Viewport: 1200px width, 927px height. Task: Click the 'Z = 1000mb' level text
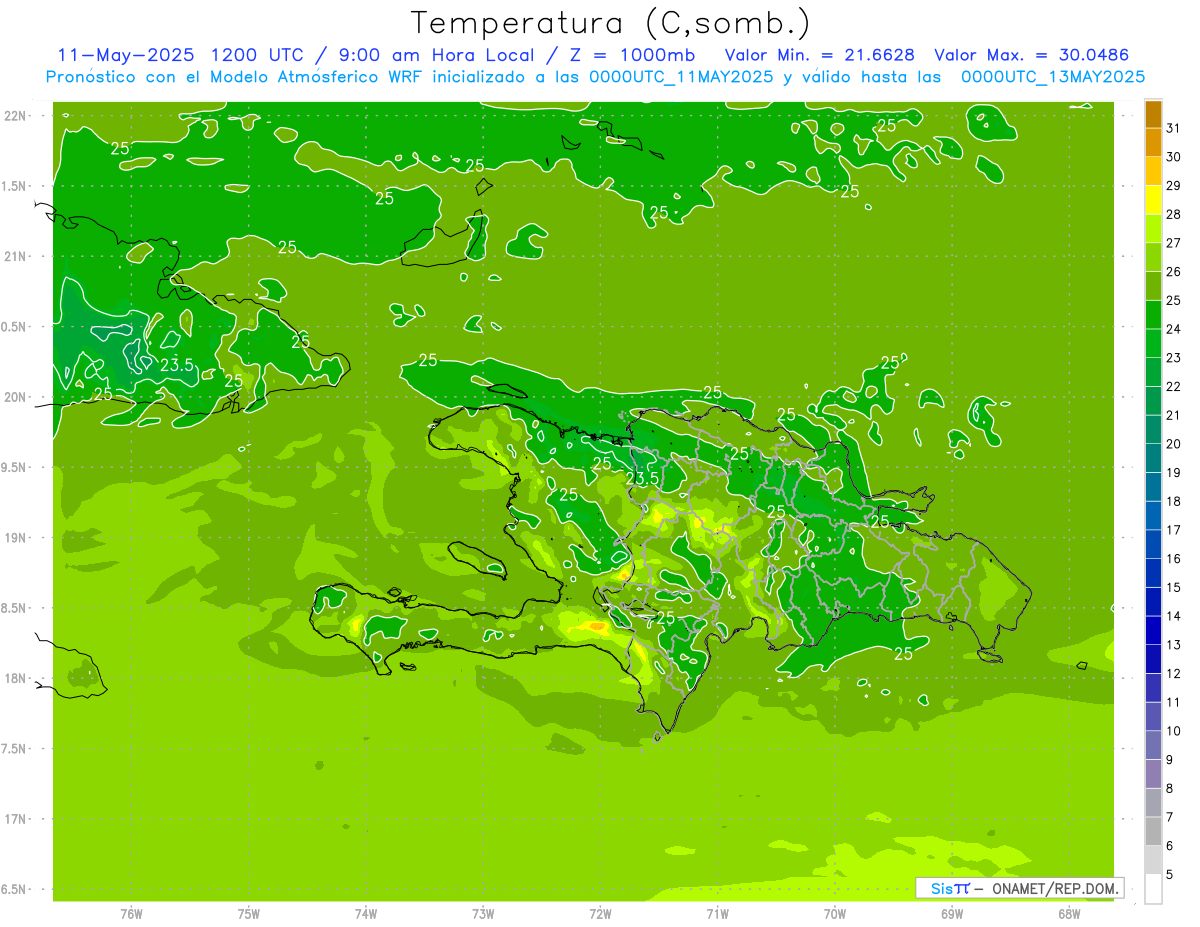[x=630, y=55]
